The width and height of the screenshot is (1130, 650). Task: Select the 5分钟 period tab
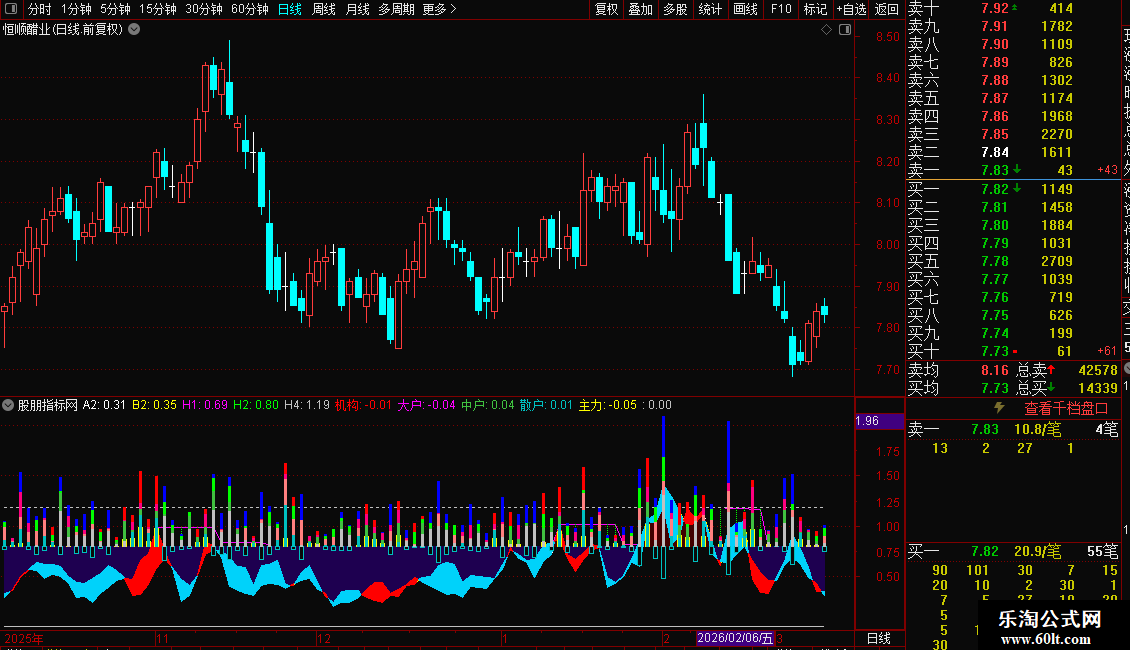point(115,9)
